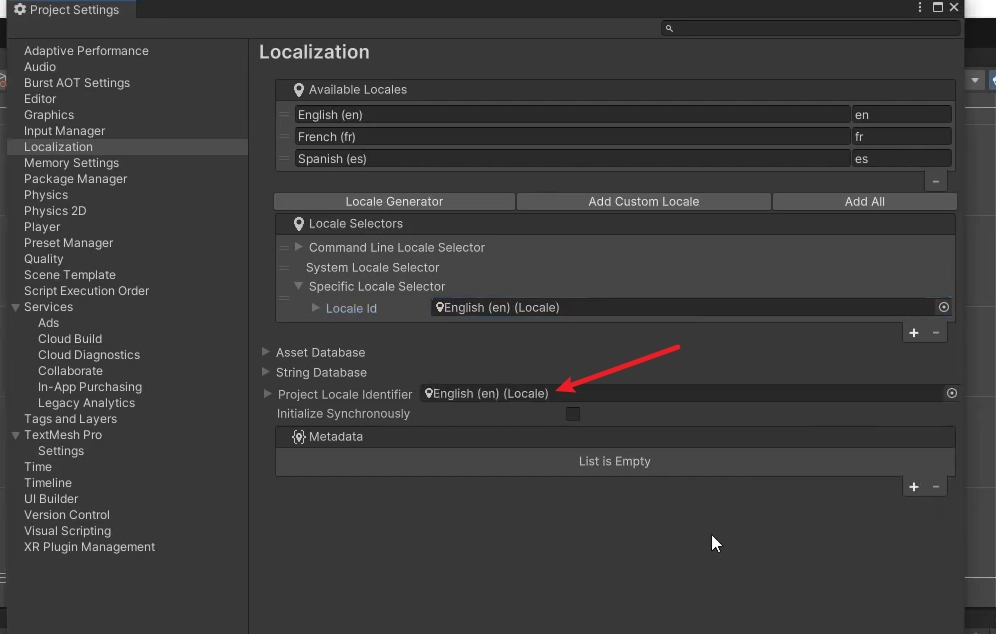The width and height of the screenshot is (996, 634).
Task: Grab the French (fr) row reorder handle
Action: tap(284, 137)
